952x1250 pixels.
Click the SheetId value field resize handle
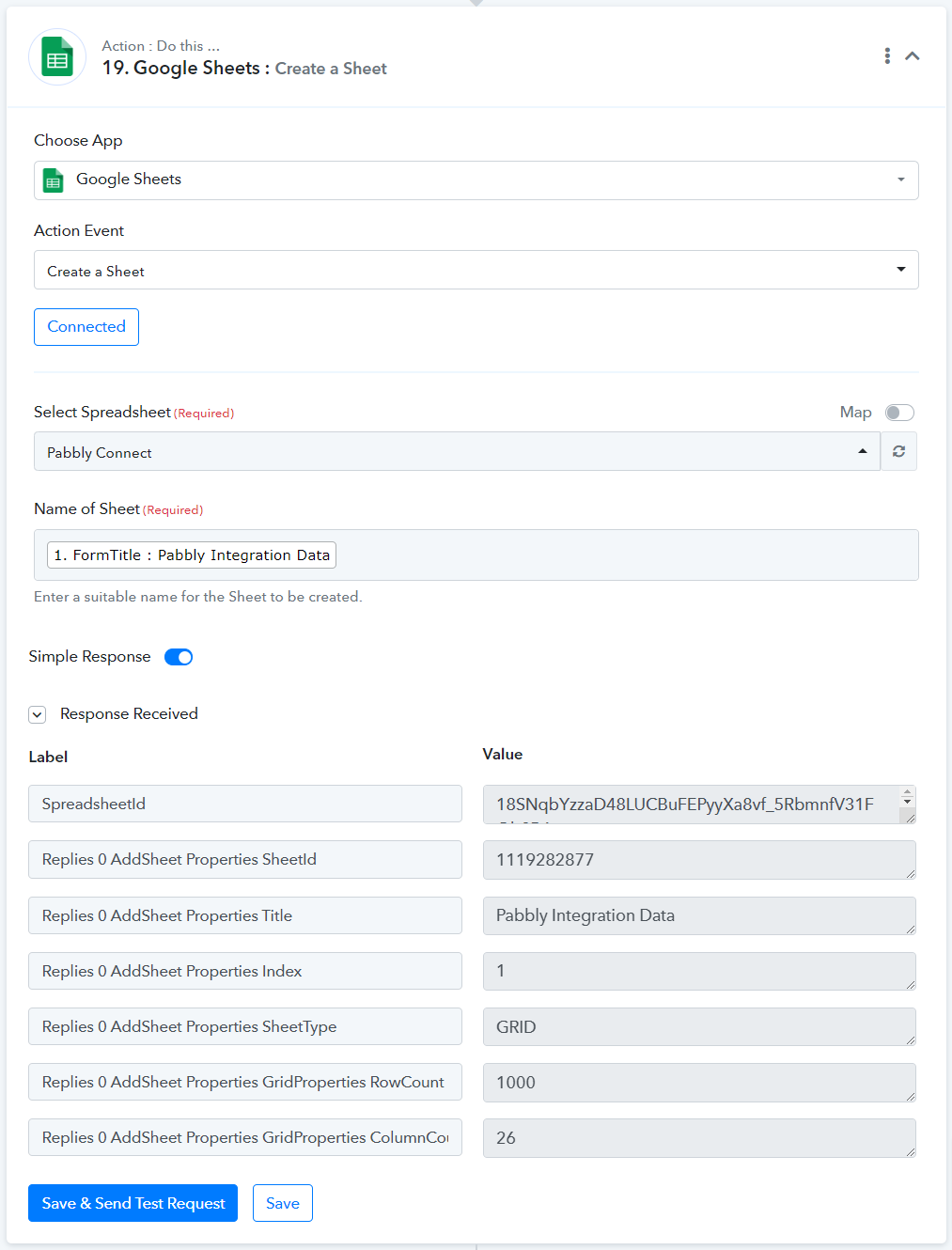coord(910,873)
